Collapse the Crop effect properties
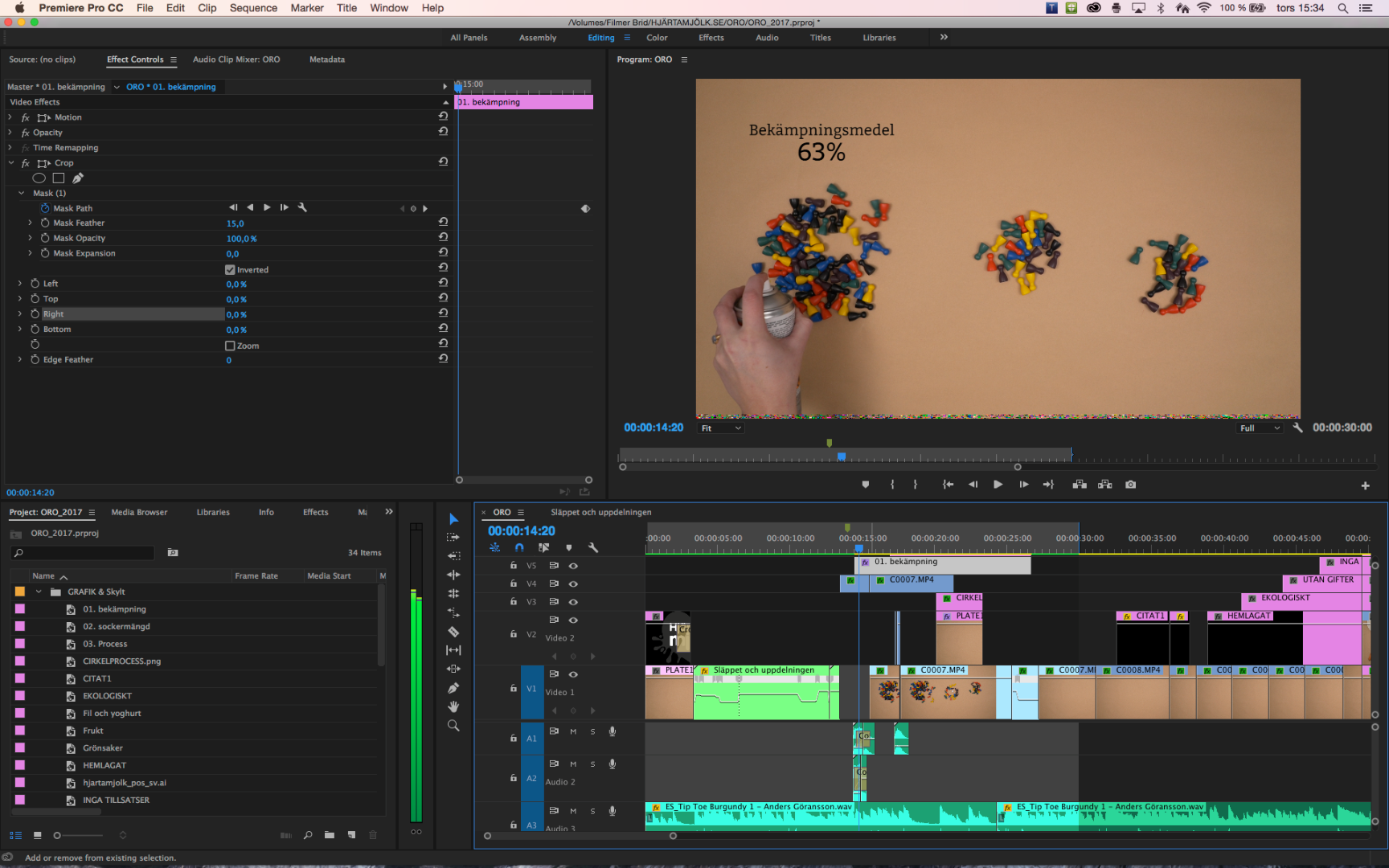The image size is (1389, 868). point(11,163)
